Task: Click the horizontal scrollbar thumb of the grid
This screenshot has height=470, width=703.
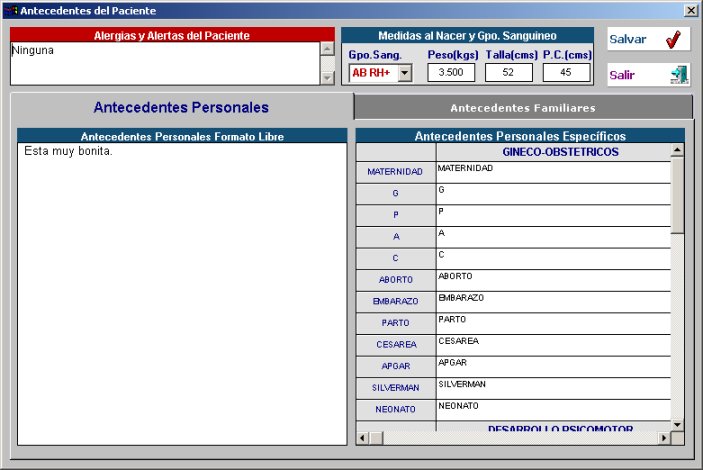Action: point(376,438)
